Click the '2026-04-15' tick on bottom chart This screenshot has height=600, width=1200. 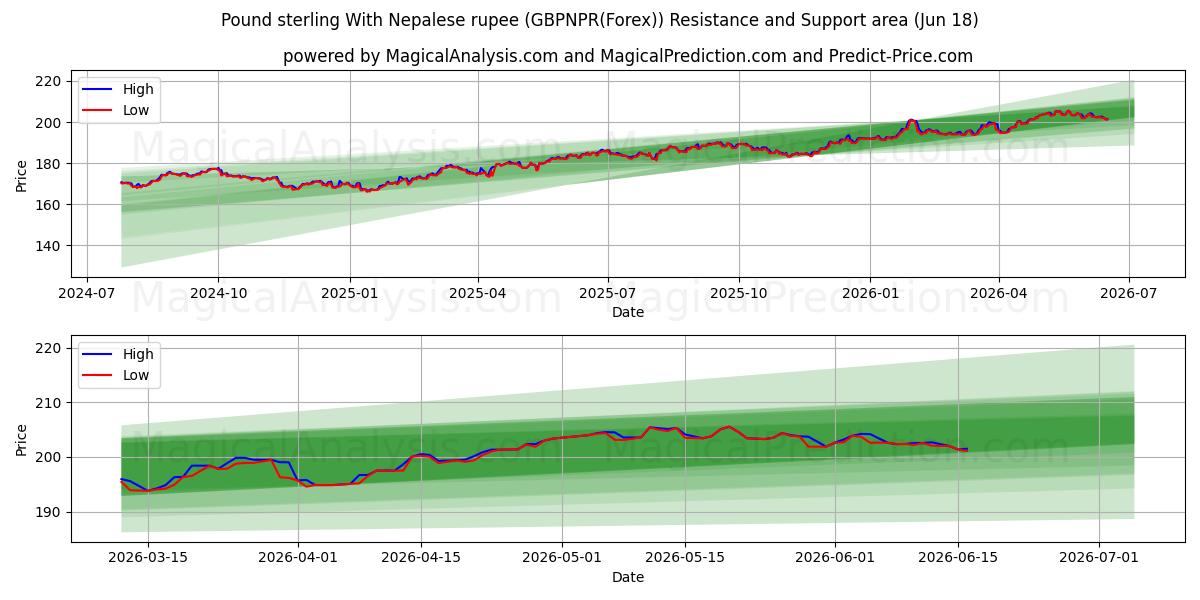423,557
